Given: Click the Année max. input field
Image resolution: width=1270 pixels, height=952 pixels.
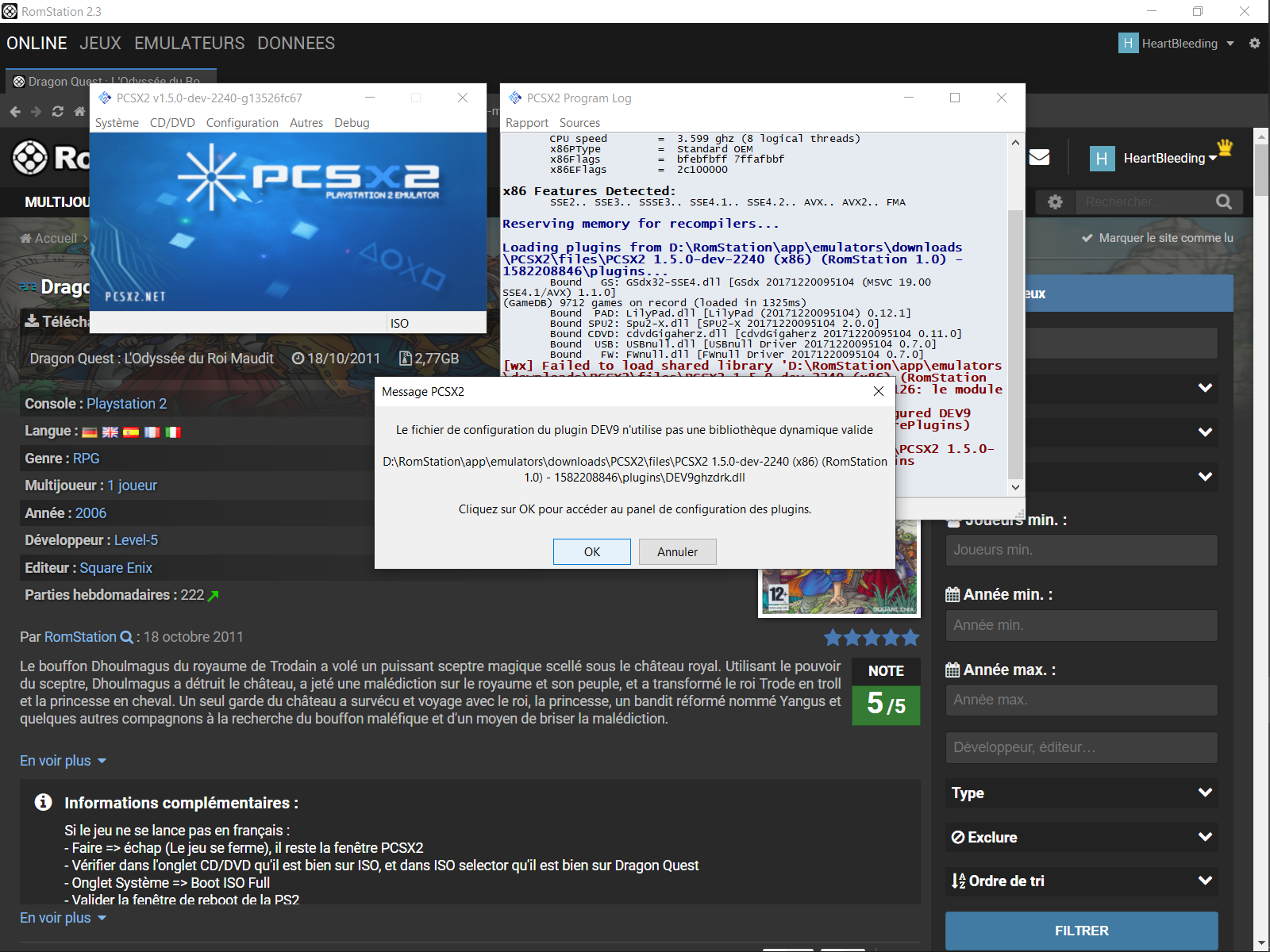Looking at the screenshot, I should tap(1082, 700).
